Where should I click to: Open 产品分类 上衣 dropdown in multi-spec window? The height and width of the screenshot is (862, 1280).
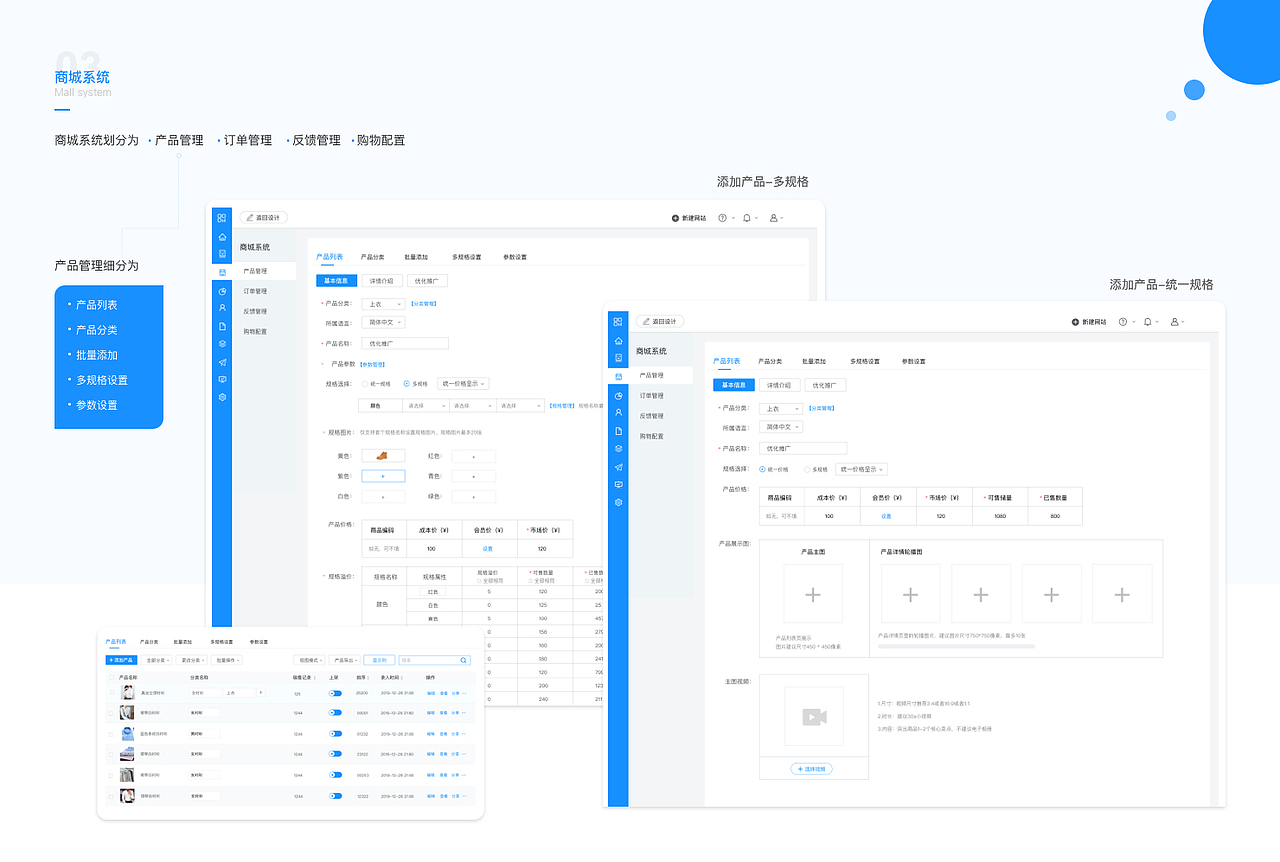pos(384,304)
